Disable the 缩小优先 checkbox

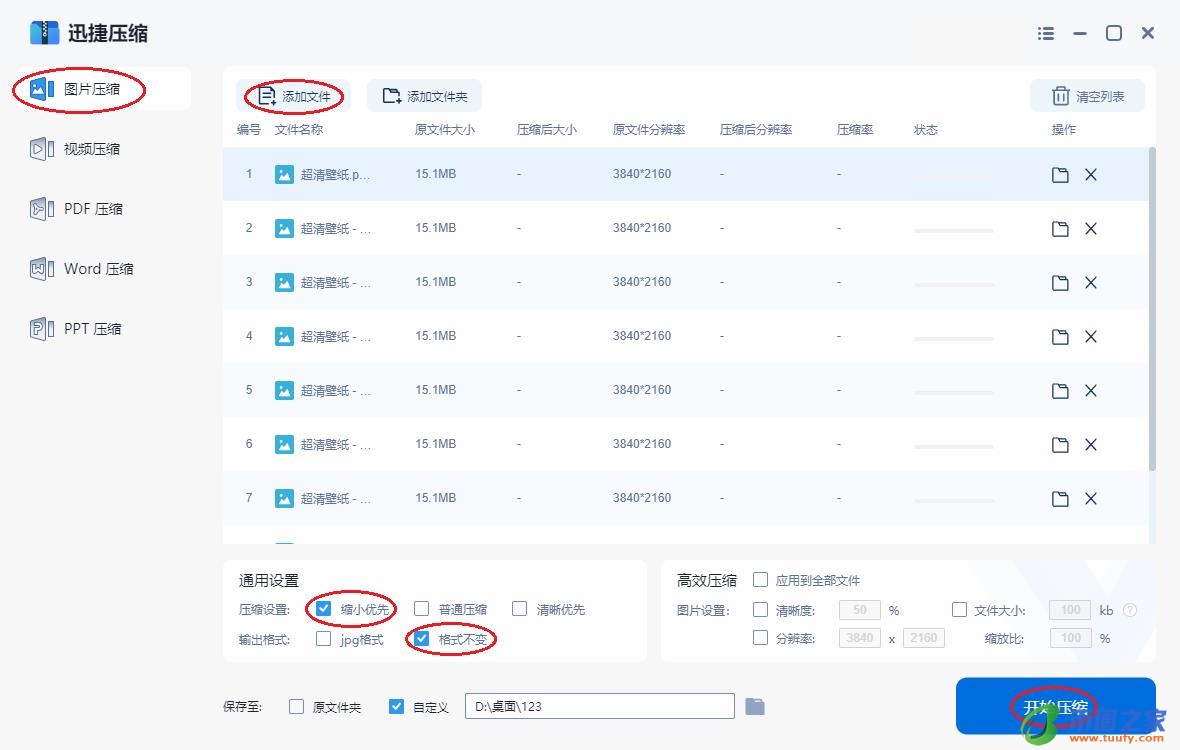[323, 608]
